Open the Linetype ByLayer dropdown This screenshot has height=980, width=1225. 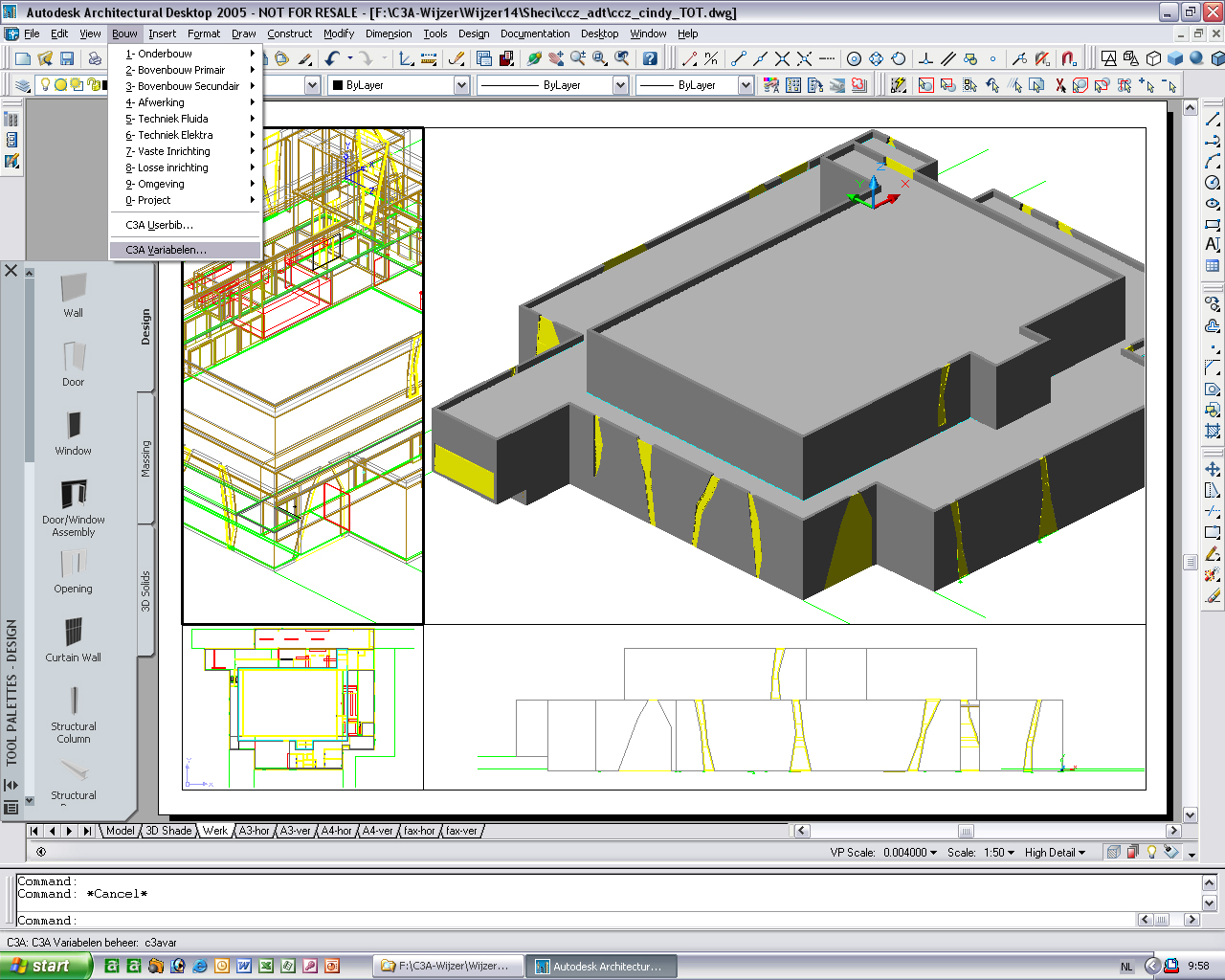pyautogui.click(x=620, y=85)
